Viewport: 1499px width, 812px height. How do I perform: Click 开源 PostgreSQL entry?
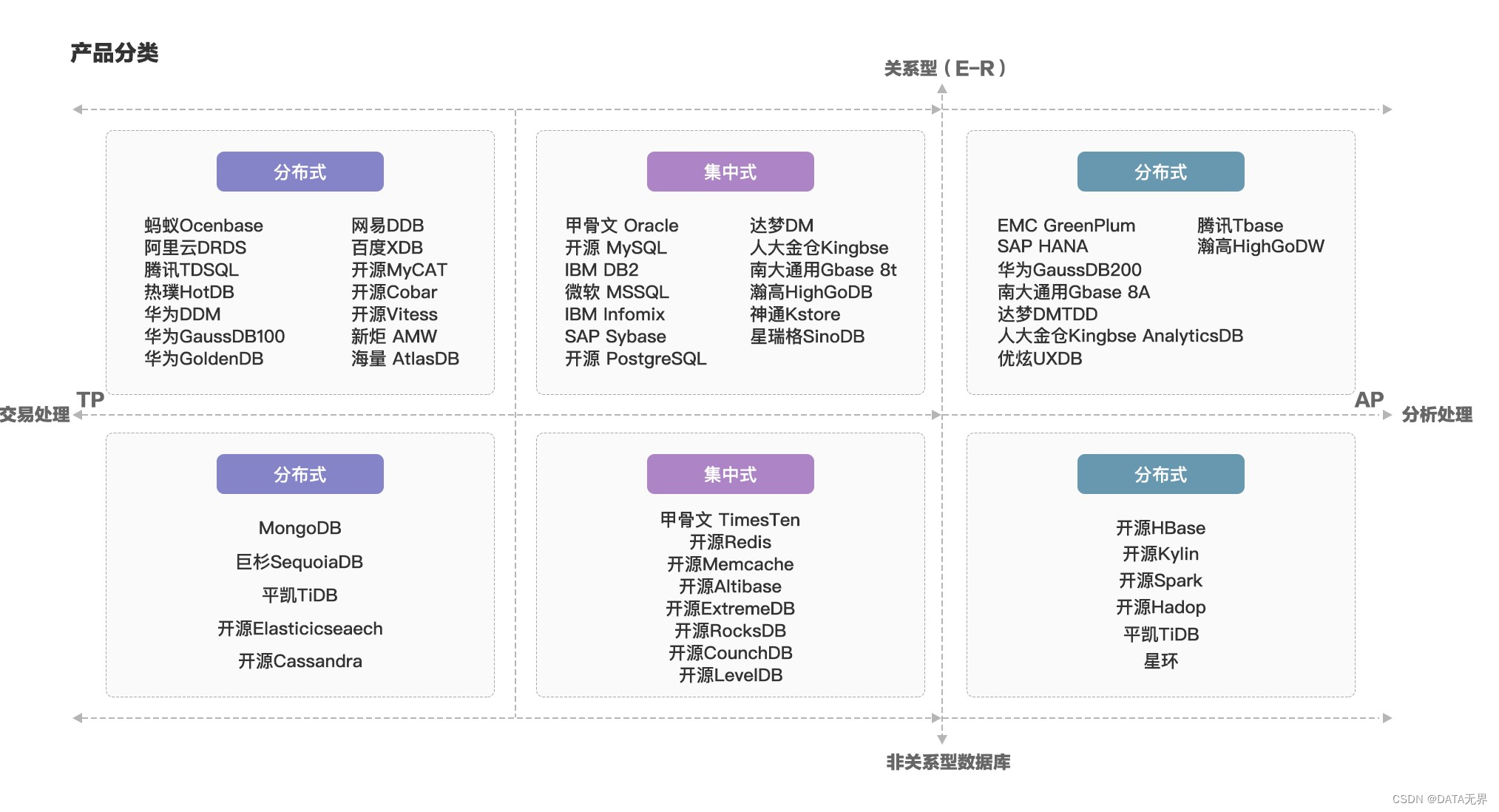click(x=636, y=359)
